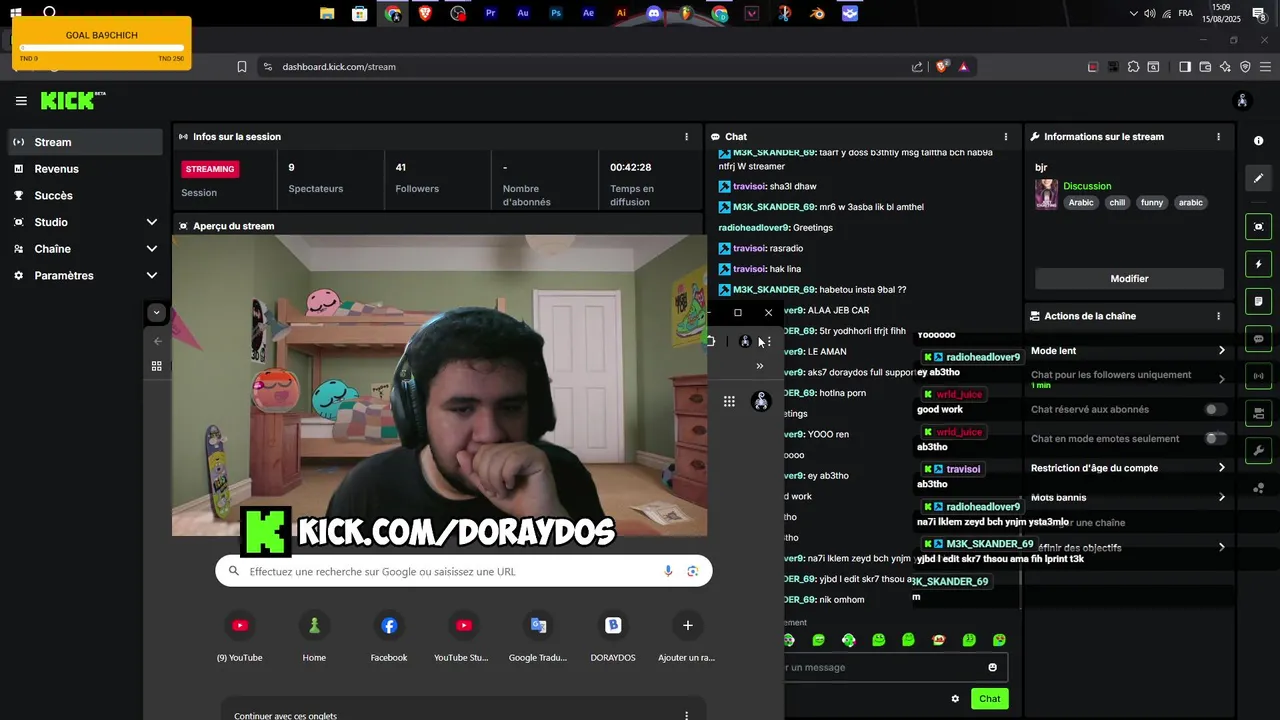Screen dimensions: 1280x720
Task: Open Blender from taskbar
Action: [817, 14]
